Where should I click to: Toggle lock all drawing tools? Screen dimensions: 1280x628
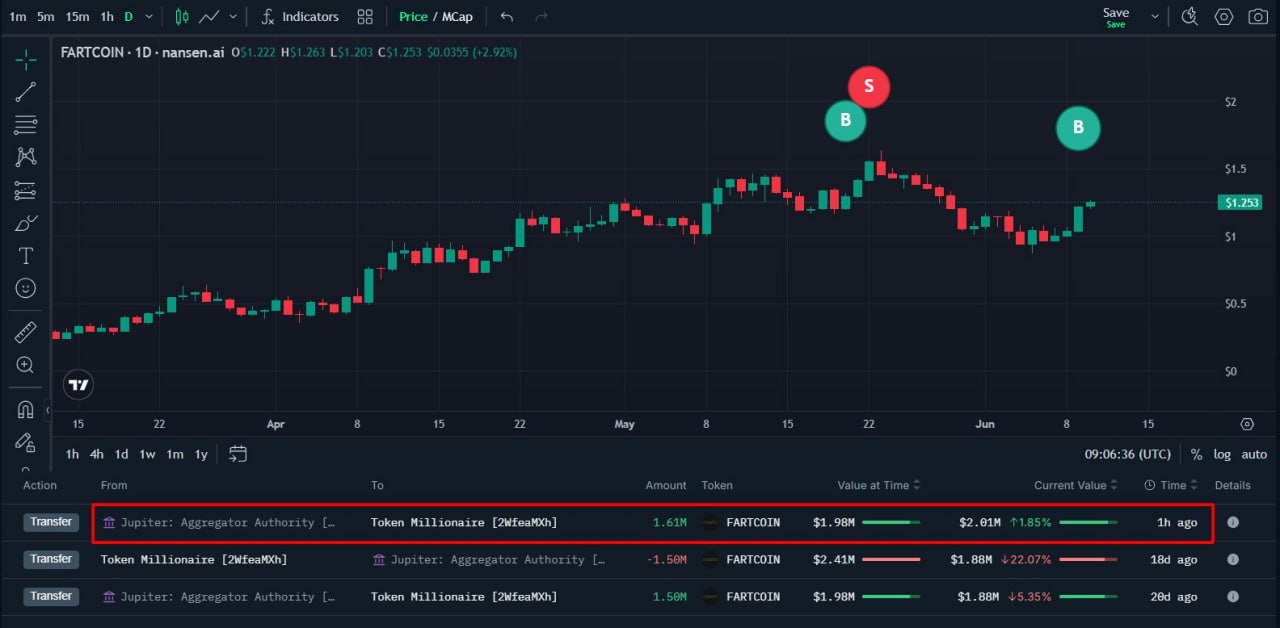pos(26,442)
